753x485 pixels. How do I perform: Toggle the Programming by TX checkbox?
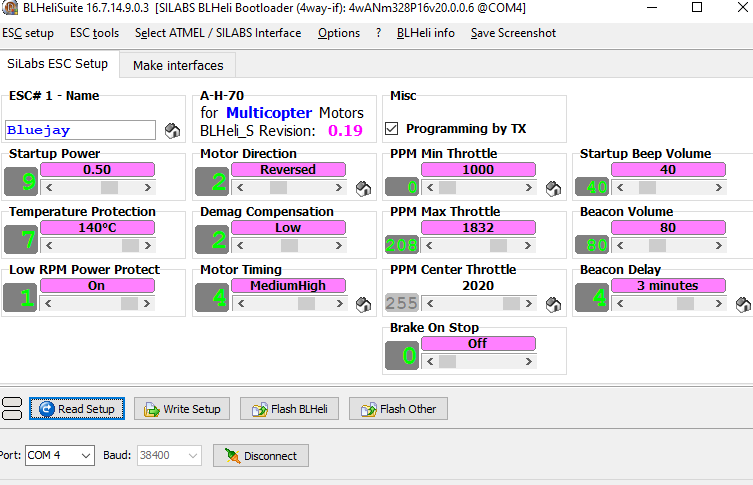pyautogui.click(x=392, y=129)
